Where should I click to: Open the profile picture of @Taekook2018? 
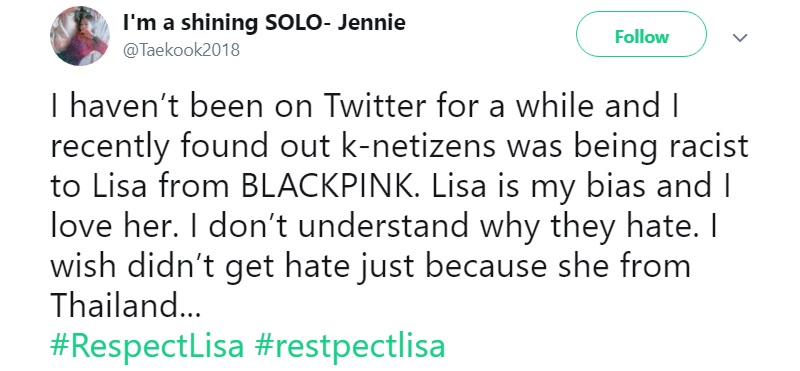79,36
